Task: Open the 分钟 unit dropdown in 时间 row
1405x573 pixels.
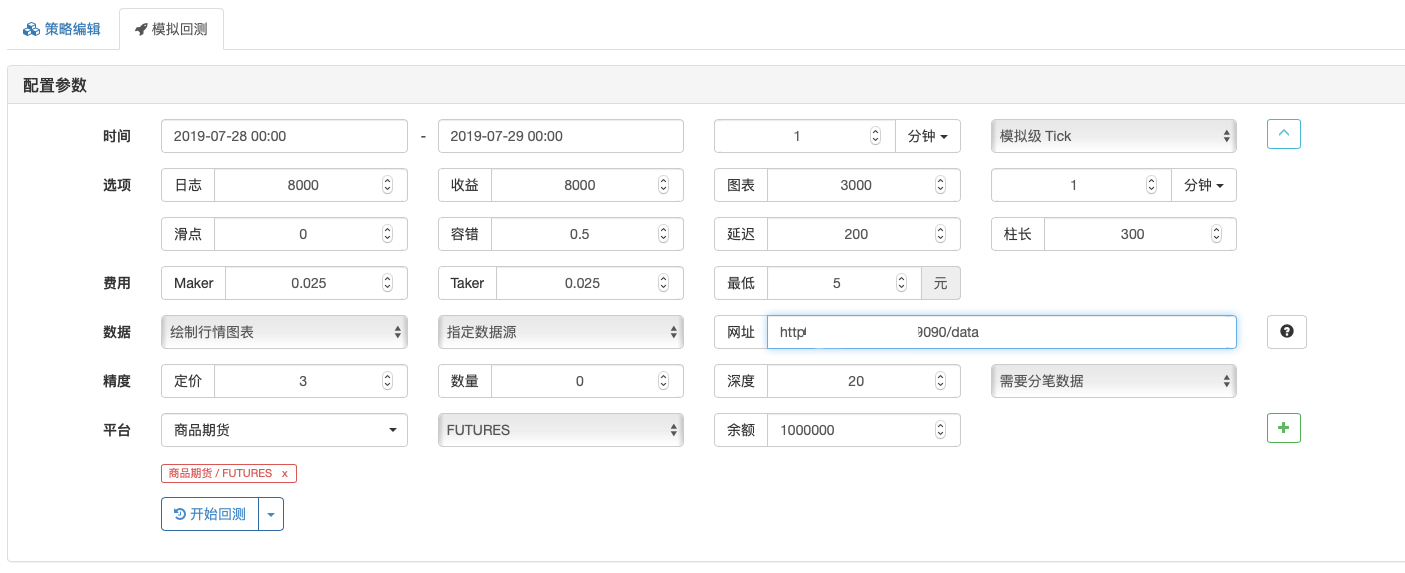Action: pyautogui.click(x=927, y=136)
